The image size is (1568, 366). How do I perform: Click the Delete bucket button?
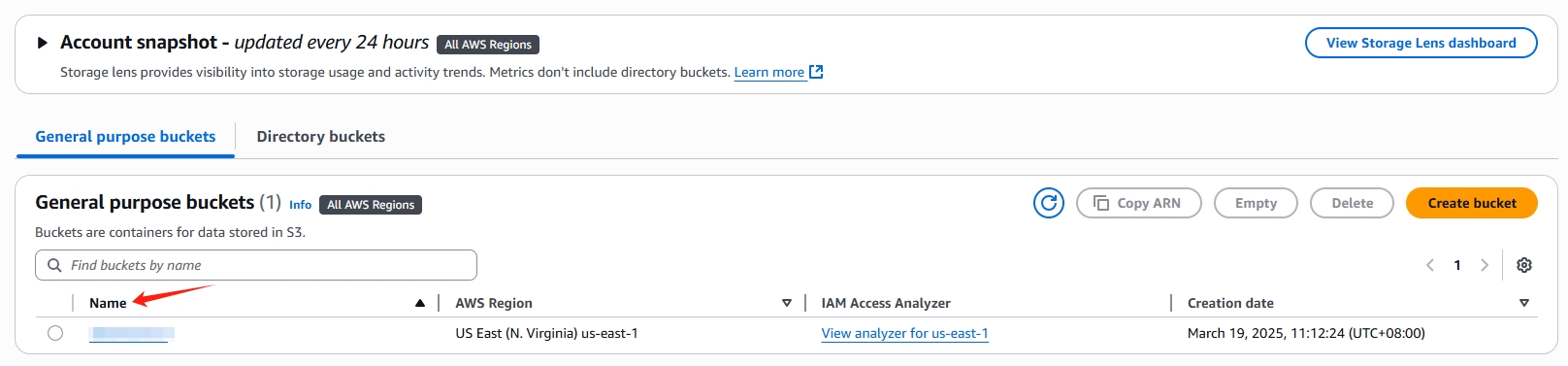tap(1352, 203)
